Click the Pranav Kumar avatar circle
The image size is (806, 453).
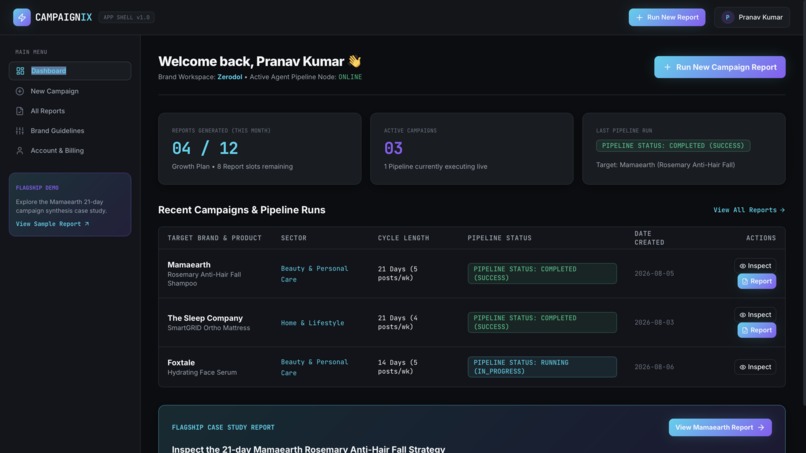(x=727, y=17)
